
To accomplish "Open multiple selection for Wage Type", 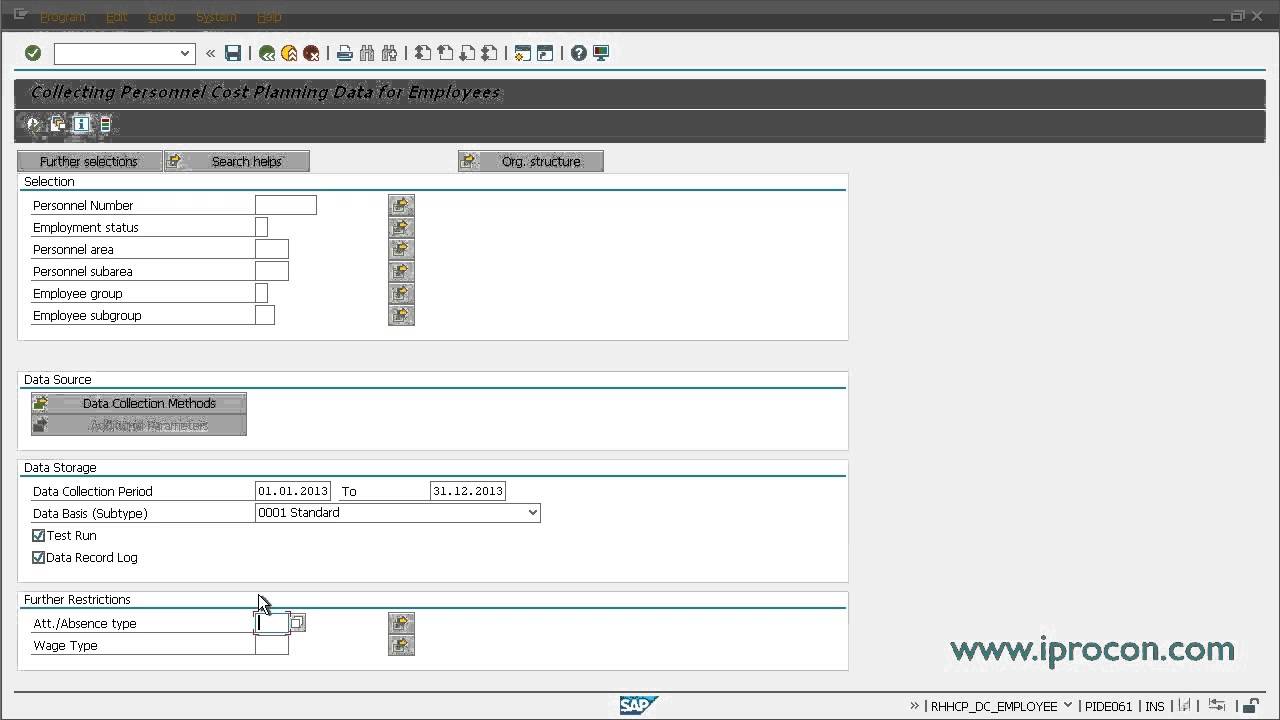I will 401,645.
